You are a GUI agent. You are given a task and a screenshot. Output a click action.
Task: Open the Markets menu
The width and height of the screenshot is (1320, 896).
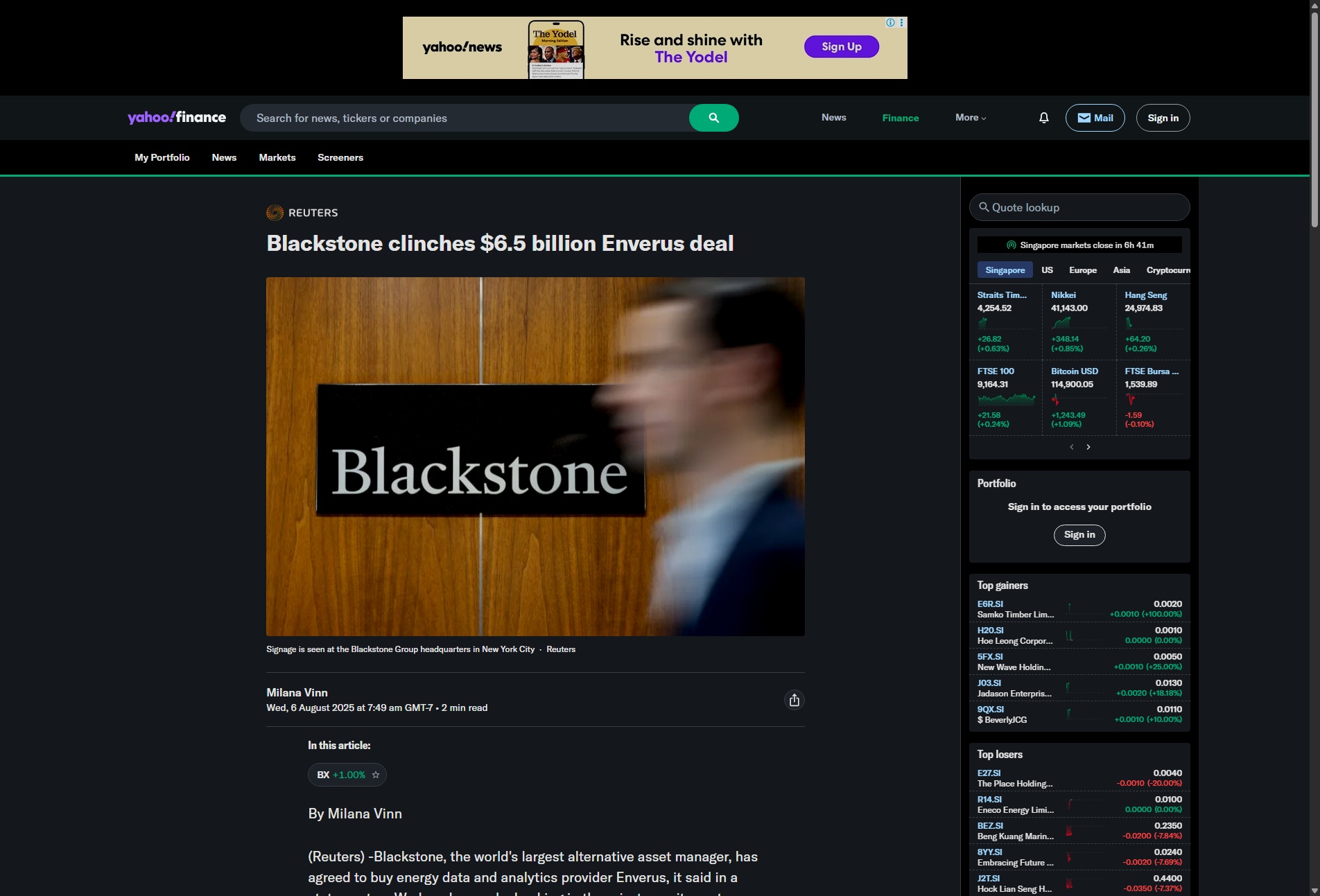[277, 157]
